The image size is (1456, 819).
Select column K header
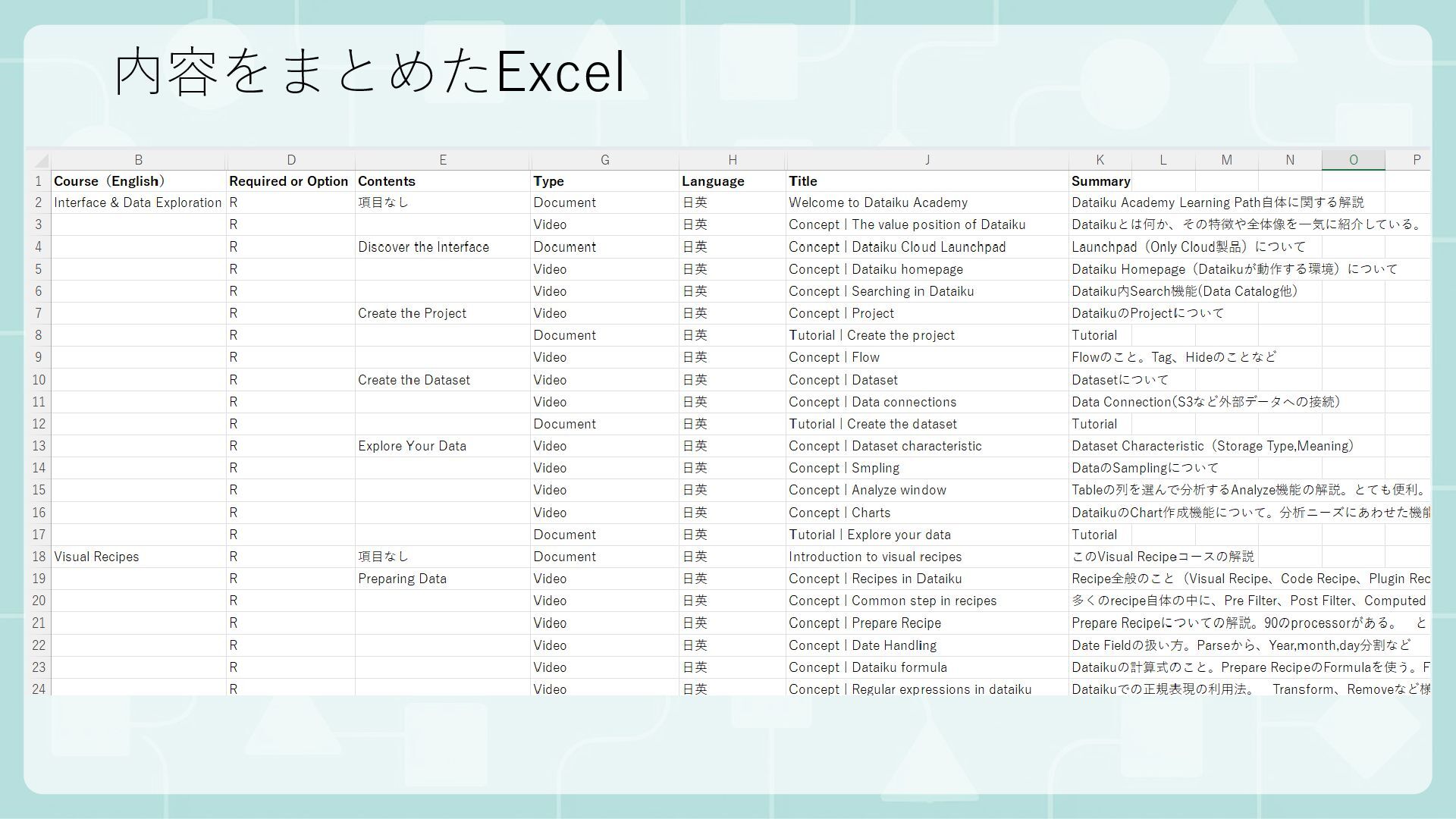tap(1100, 160)
